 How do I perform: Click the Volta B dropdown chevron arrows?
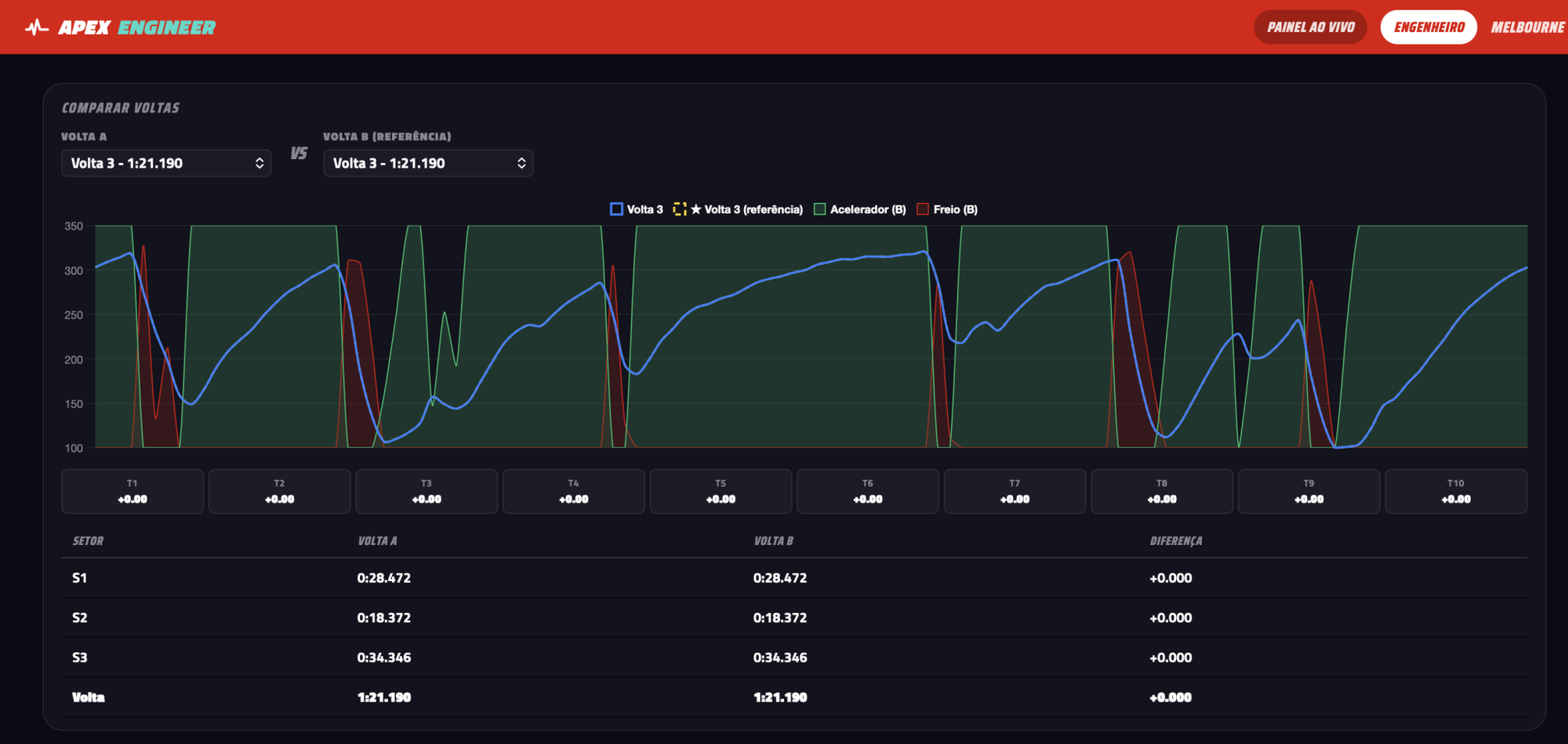coord(521,163)
